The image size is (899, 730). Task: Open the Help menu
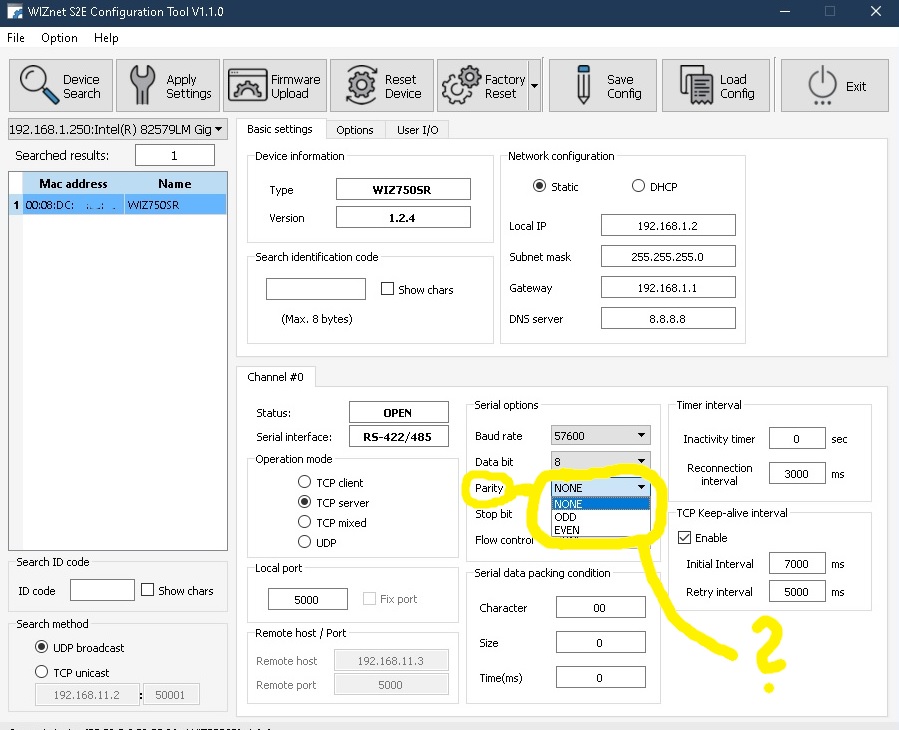[x=106, y=38]
